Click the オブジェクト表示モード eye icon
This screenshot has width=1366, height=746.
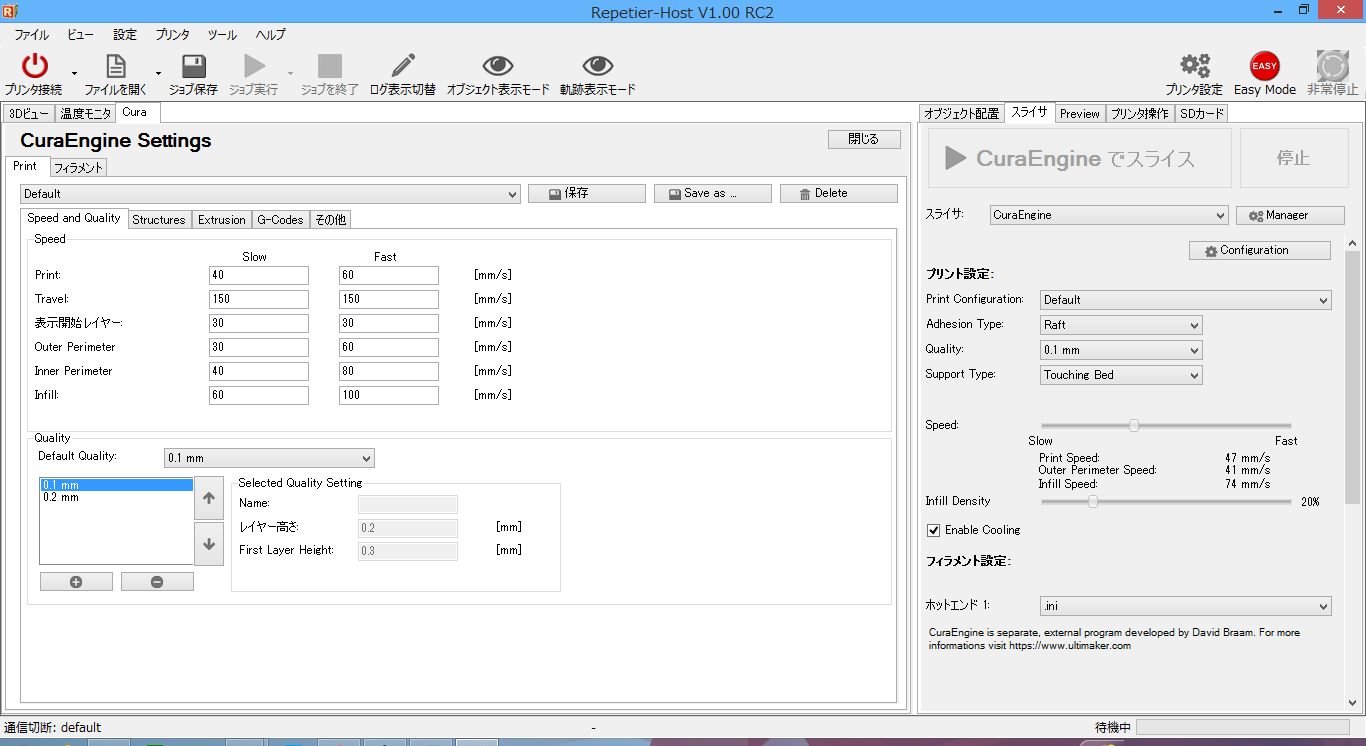coord(498,66)
